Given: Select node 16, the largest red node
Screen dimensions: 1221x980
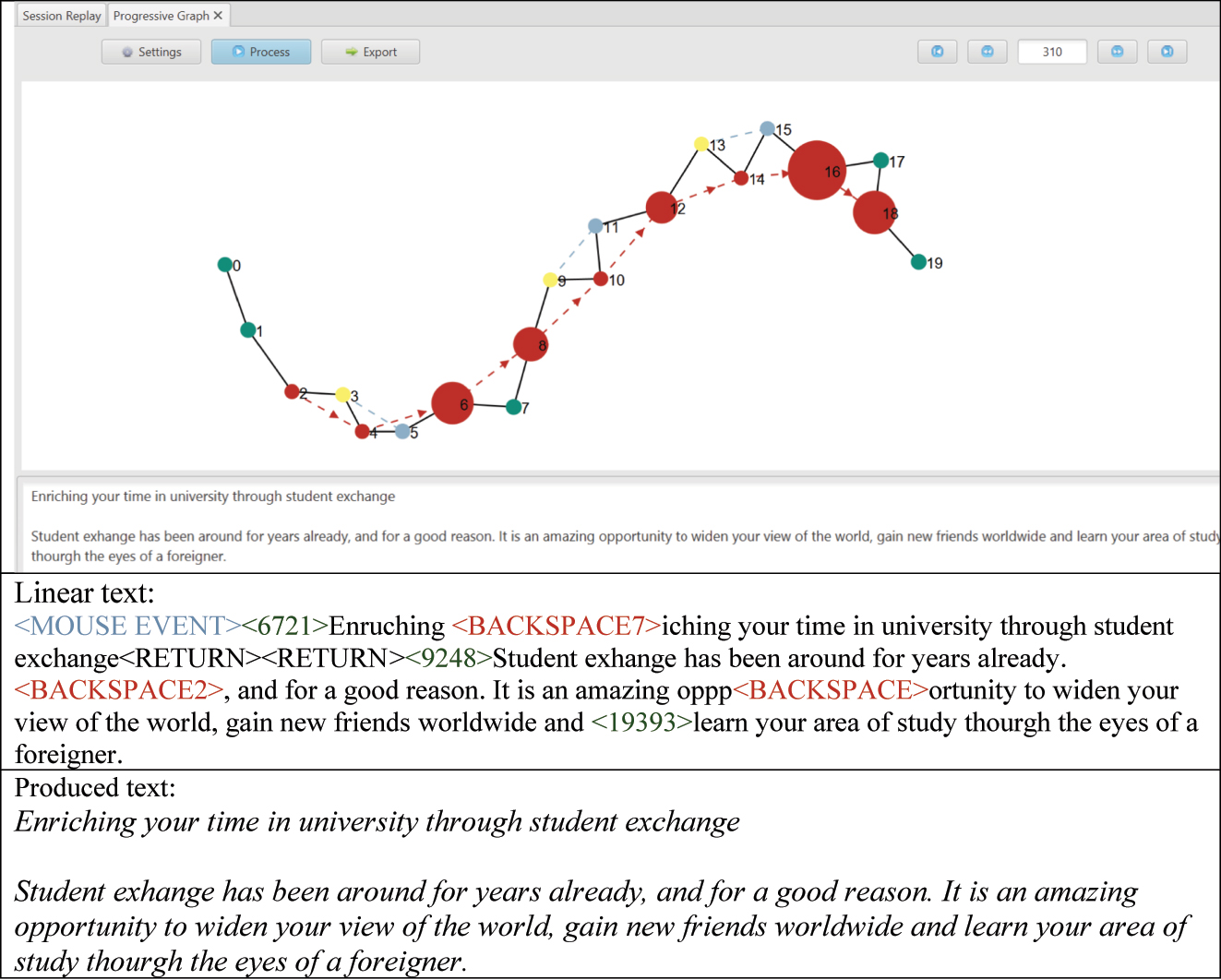Looking at the screenshot, I should pyautogui.click(x=816, y=171).
